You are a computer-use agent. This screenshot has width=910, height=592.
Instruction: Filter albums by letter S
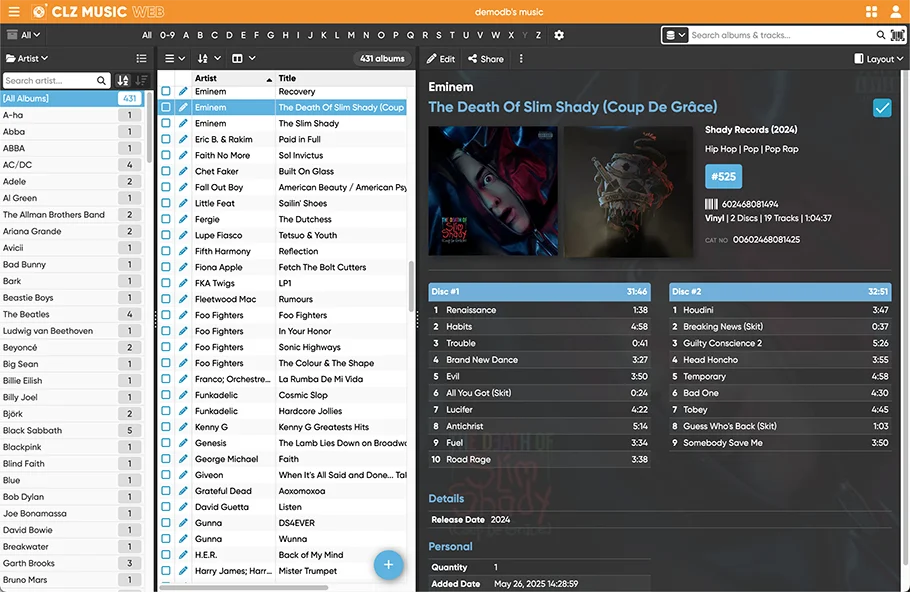pyautogui.click(x=439, y=35)
